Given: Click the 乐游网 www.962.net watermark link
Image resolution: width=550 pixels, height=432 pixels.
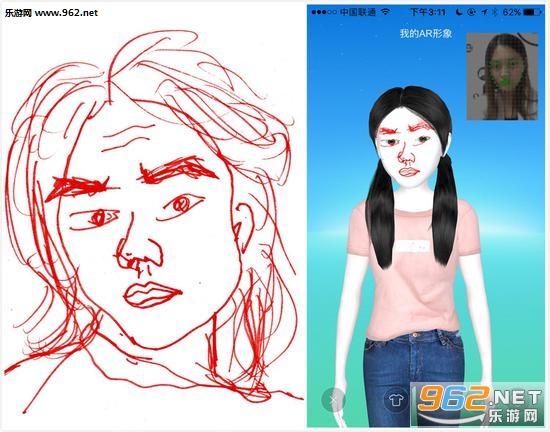Looking at the screenshot, I should pos(51,13).
